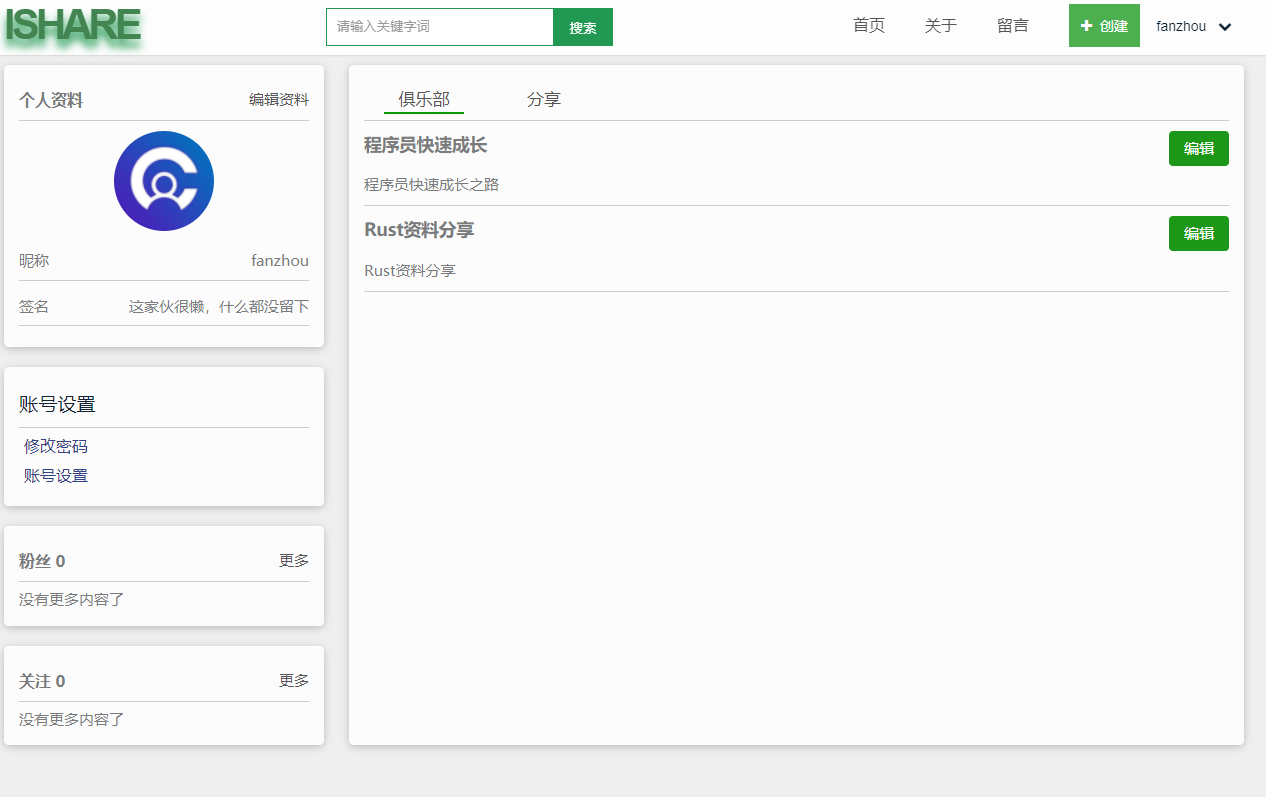Switch to the 俱乐部 tab
This screenshot has height=808, width=1266.
pos(424,100)
